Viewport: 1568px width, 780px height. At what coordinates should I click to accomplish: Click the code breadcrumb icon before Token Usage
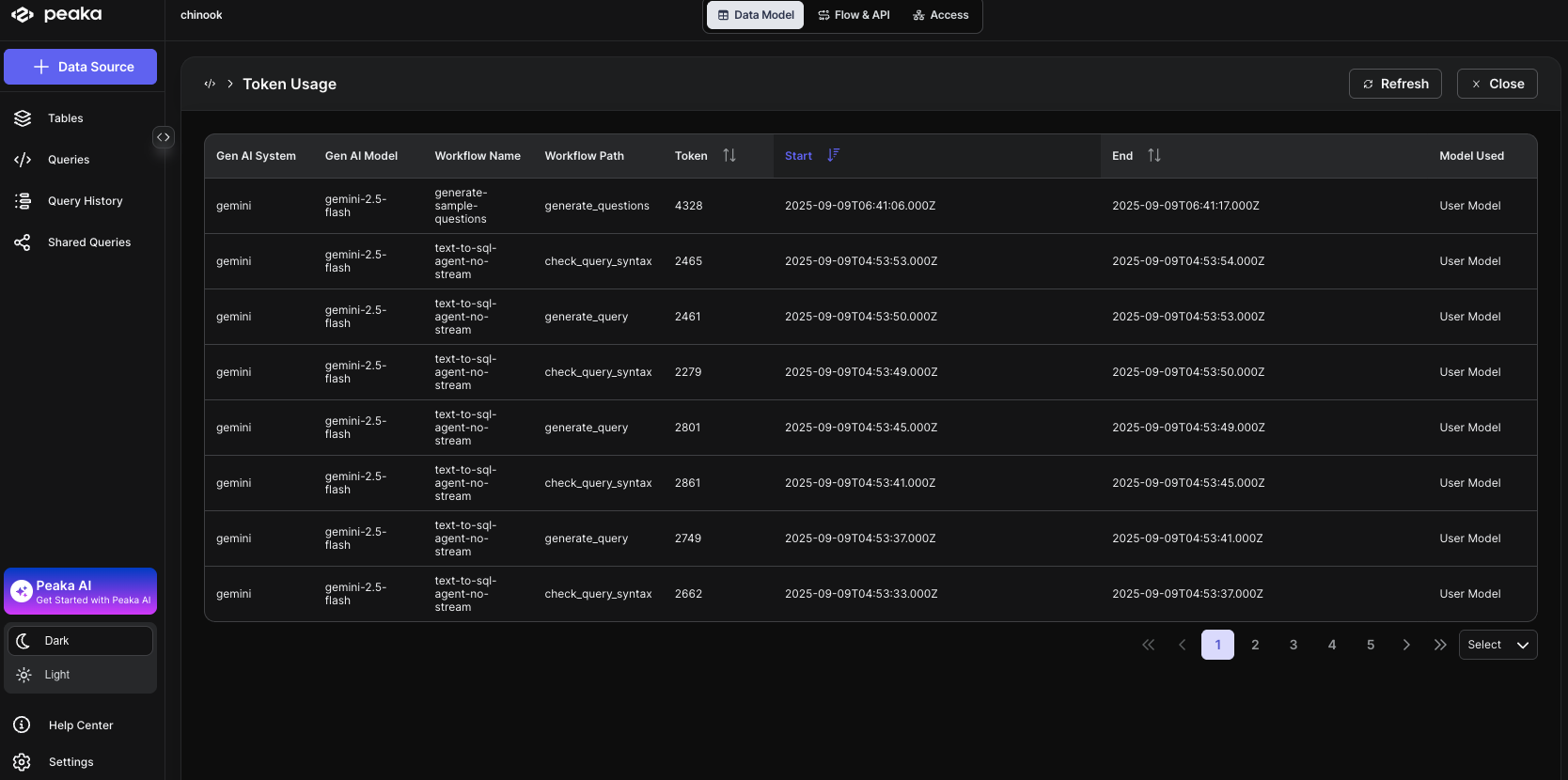click(210, 84)
